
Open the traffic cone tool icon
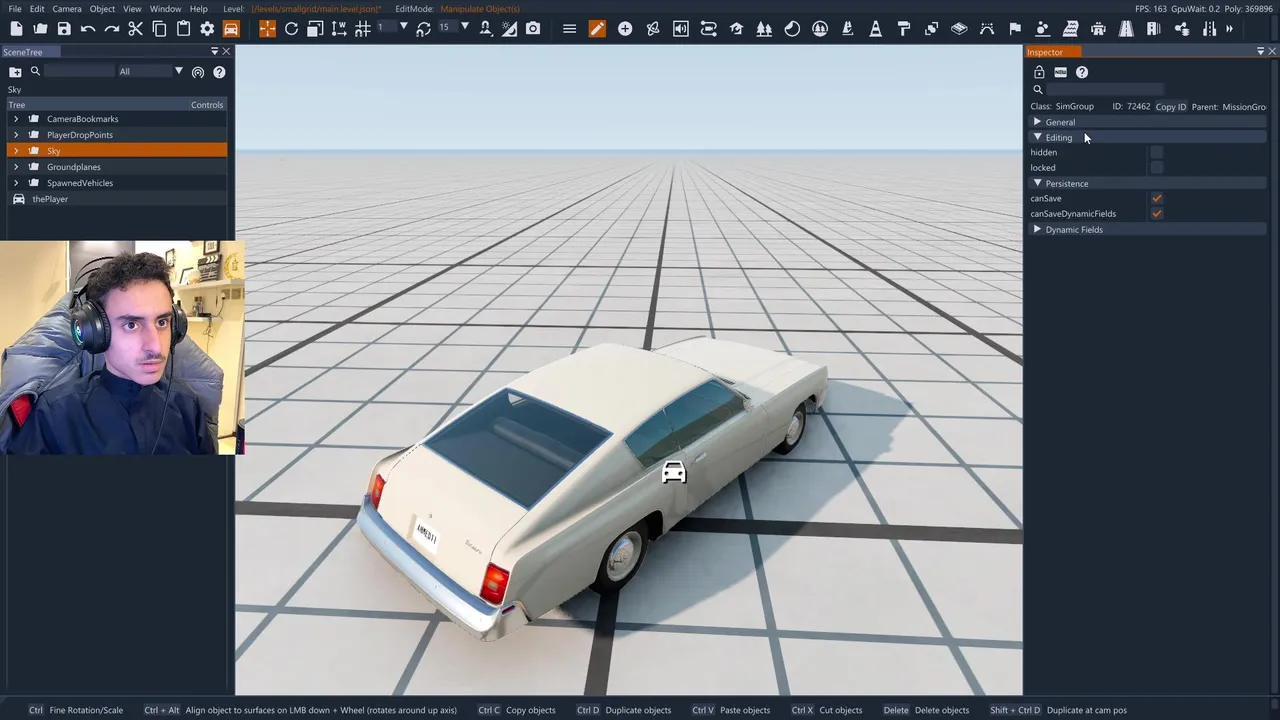[x=876, y=29]
